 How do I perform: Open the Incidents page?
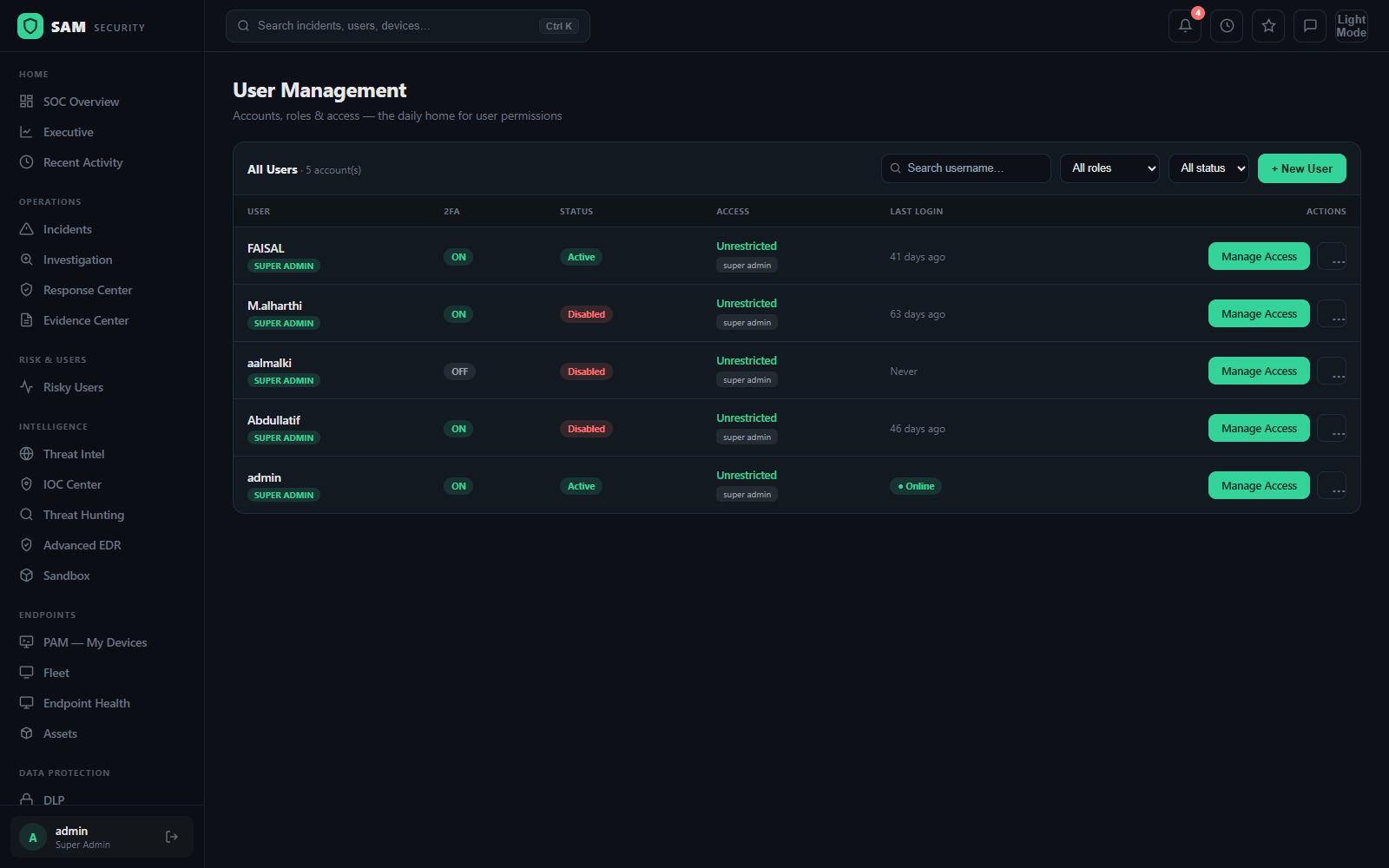point(102,229)
